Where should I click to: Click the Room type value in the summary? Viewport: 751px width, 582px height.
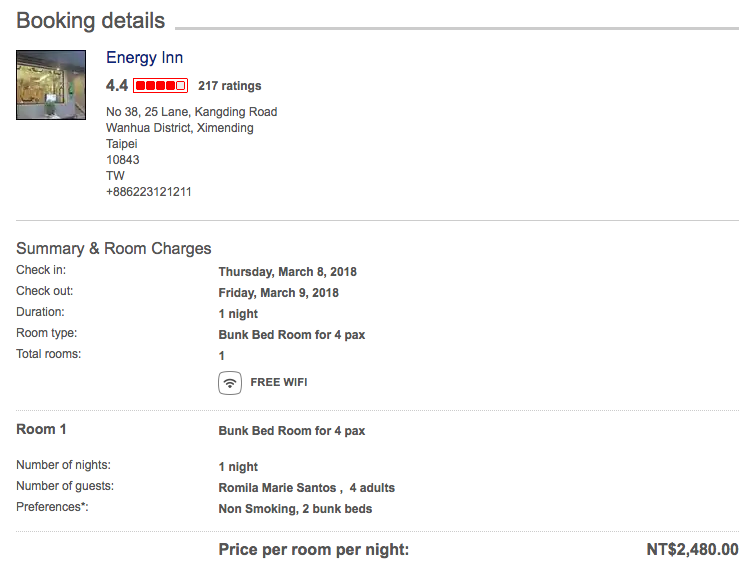coord(292,335)
